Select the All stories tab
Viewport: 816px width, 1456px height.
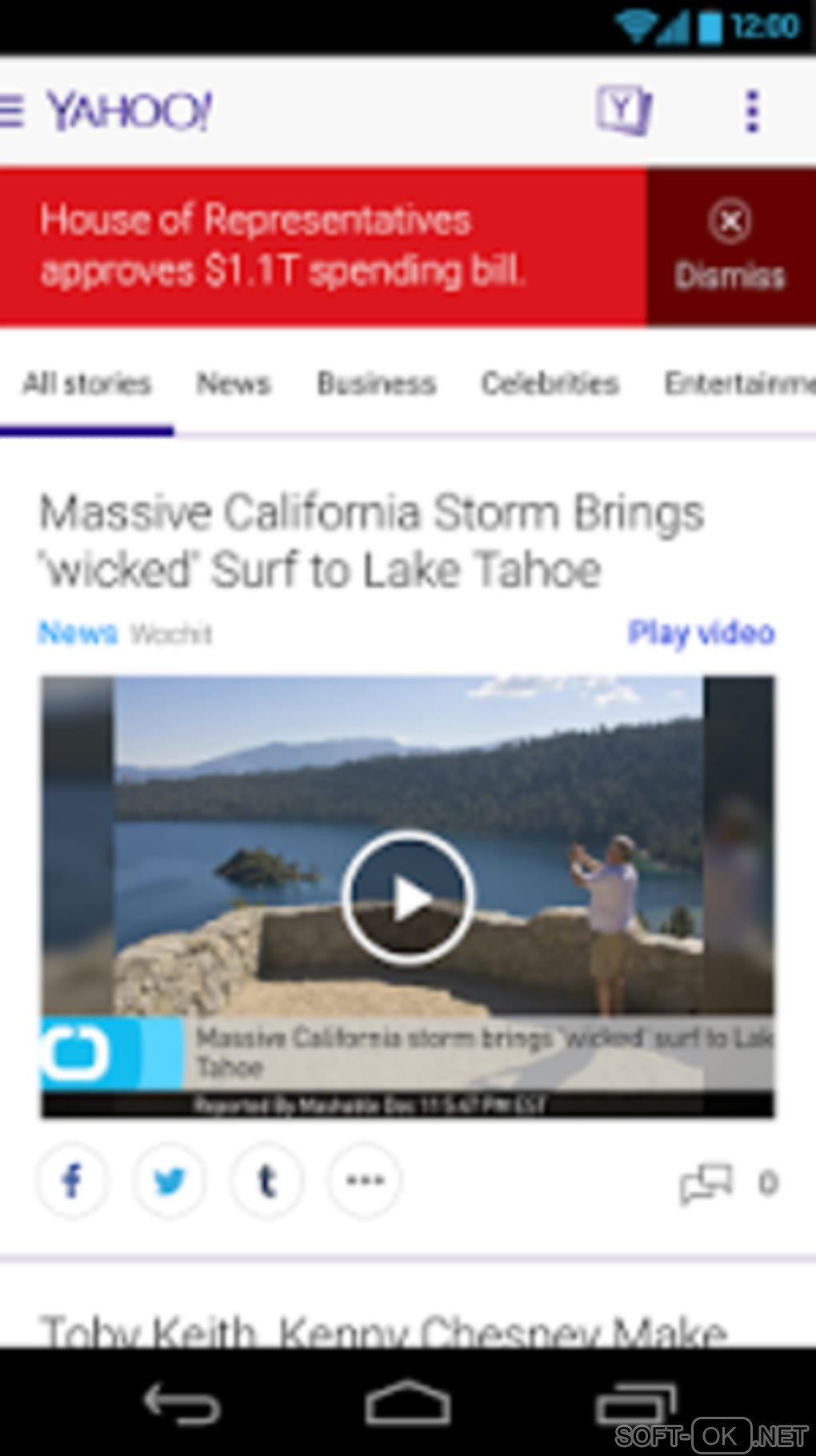click(x=86, y=383)
